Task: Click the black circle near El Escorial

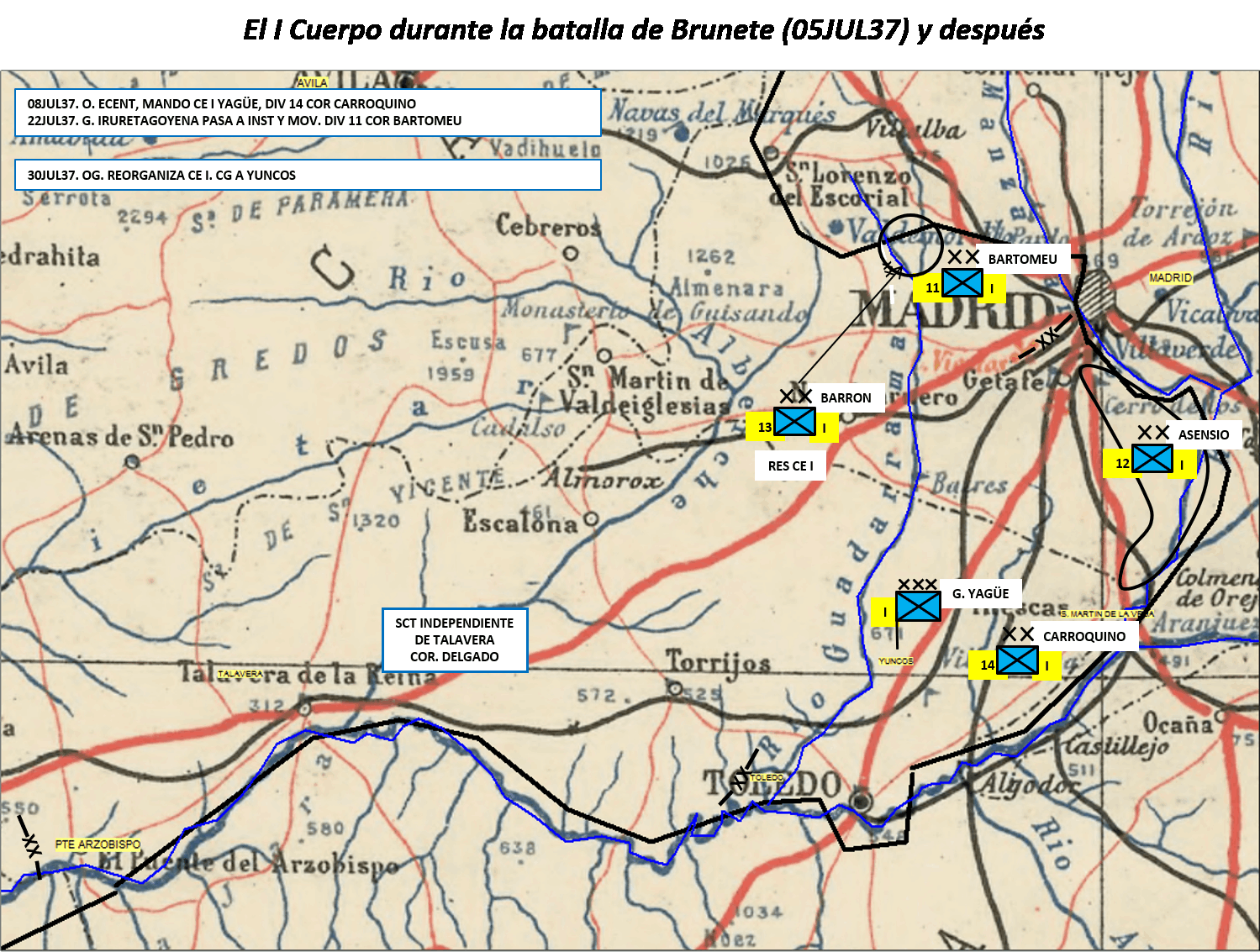Action: click(909, 245)
